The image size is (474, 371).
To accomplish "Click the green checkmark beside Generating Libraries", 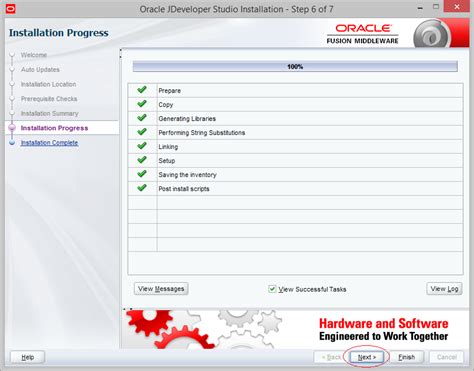I will point(142,118).
